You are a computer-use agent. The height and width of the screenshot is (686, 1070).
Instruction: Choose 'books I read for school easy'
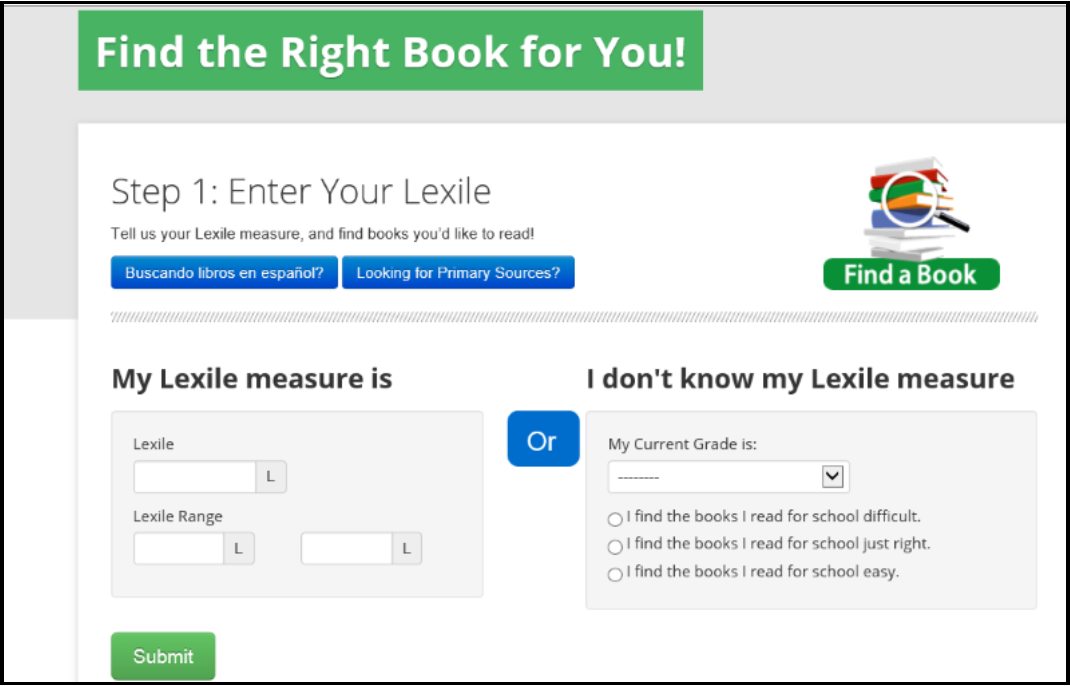[x=615, y=574]
